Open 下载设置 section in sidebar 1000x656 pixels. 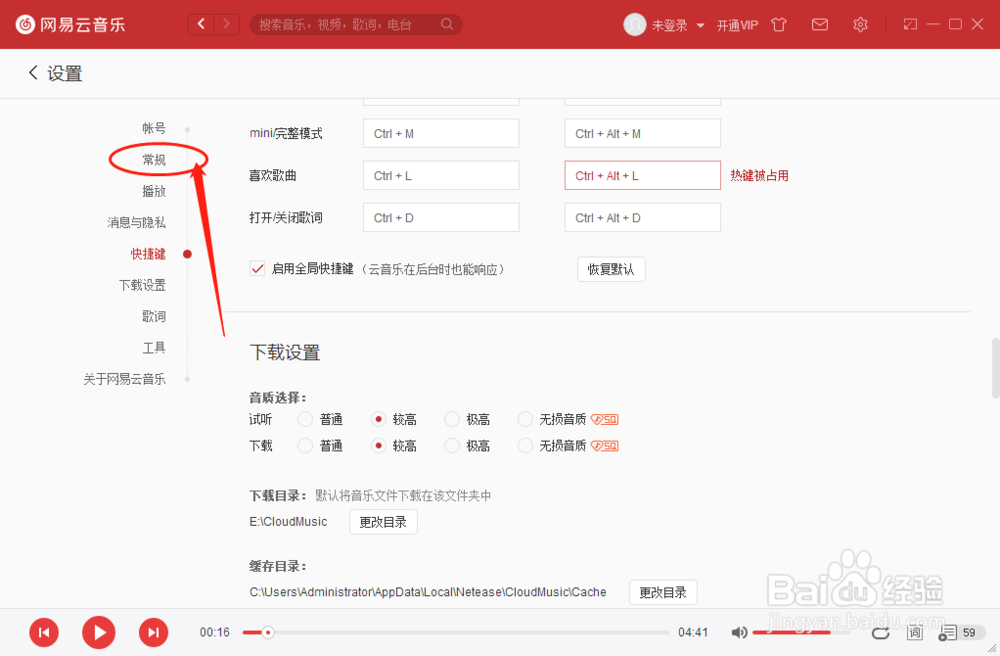pyautogui.click(x=142, y=285)
